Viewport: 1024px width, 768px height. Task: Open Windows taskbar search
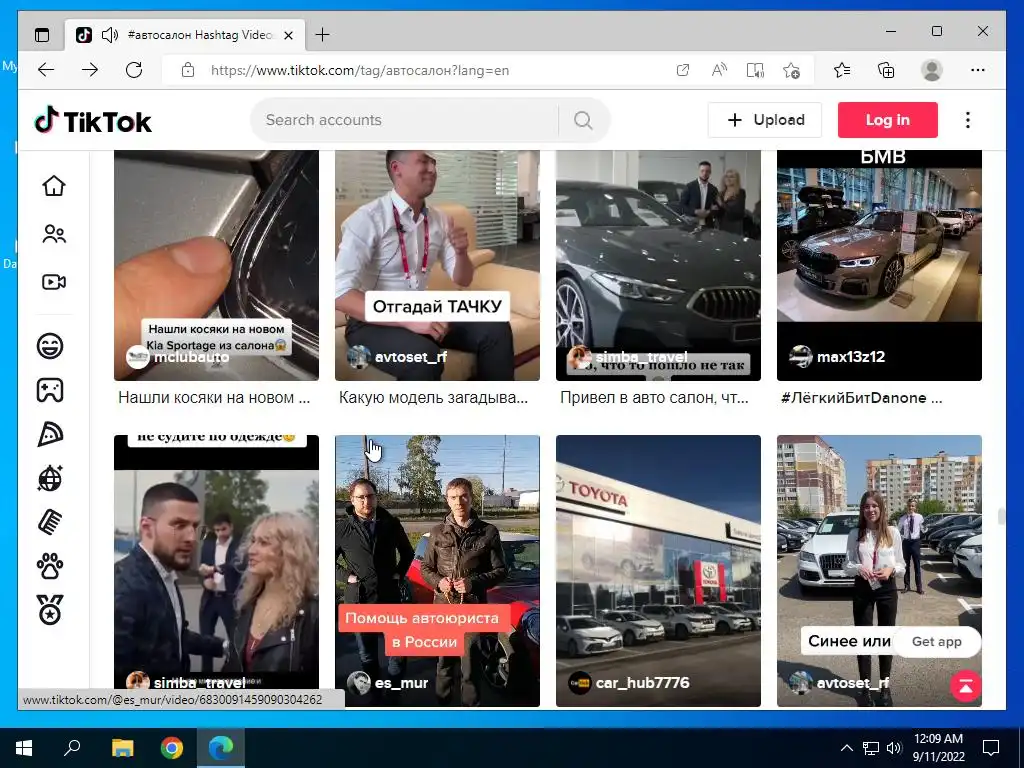(72, 748)
